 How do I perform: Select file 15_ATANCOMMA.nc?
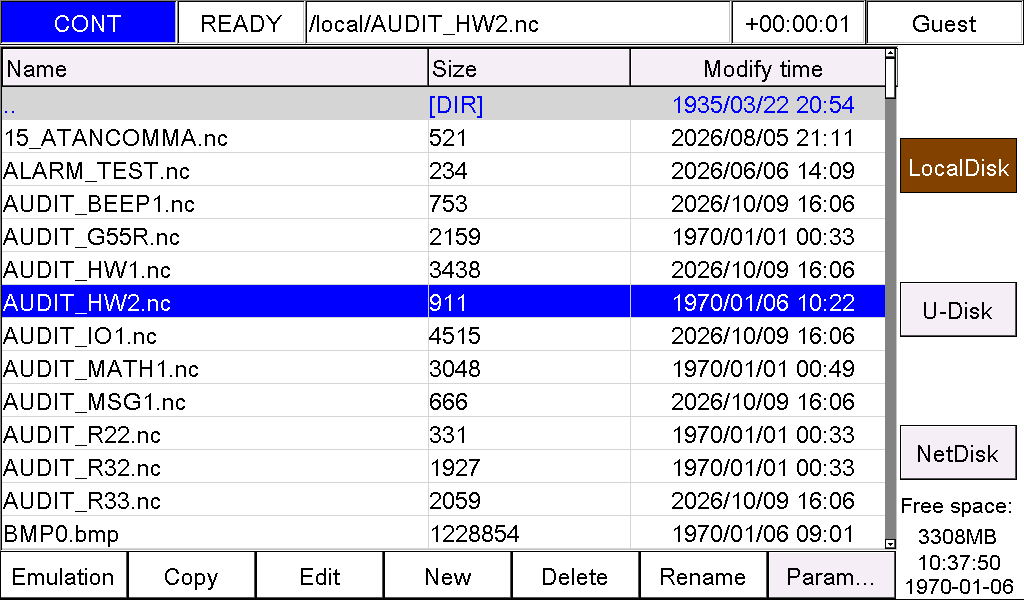click(x=443, y=137)
